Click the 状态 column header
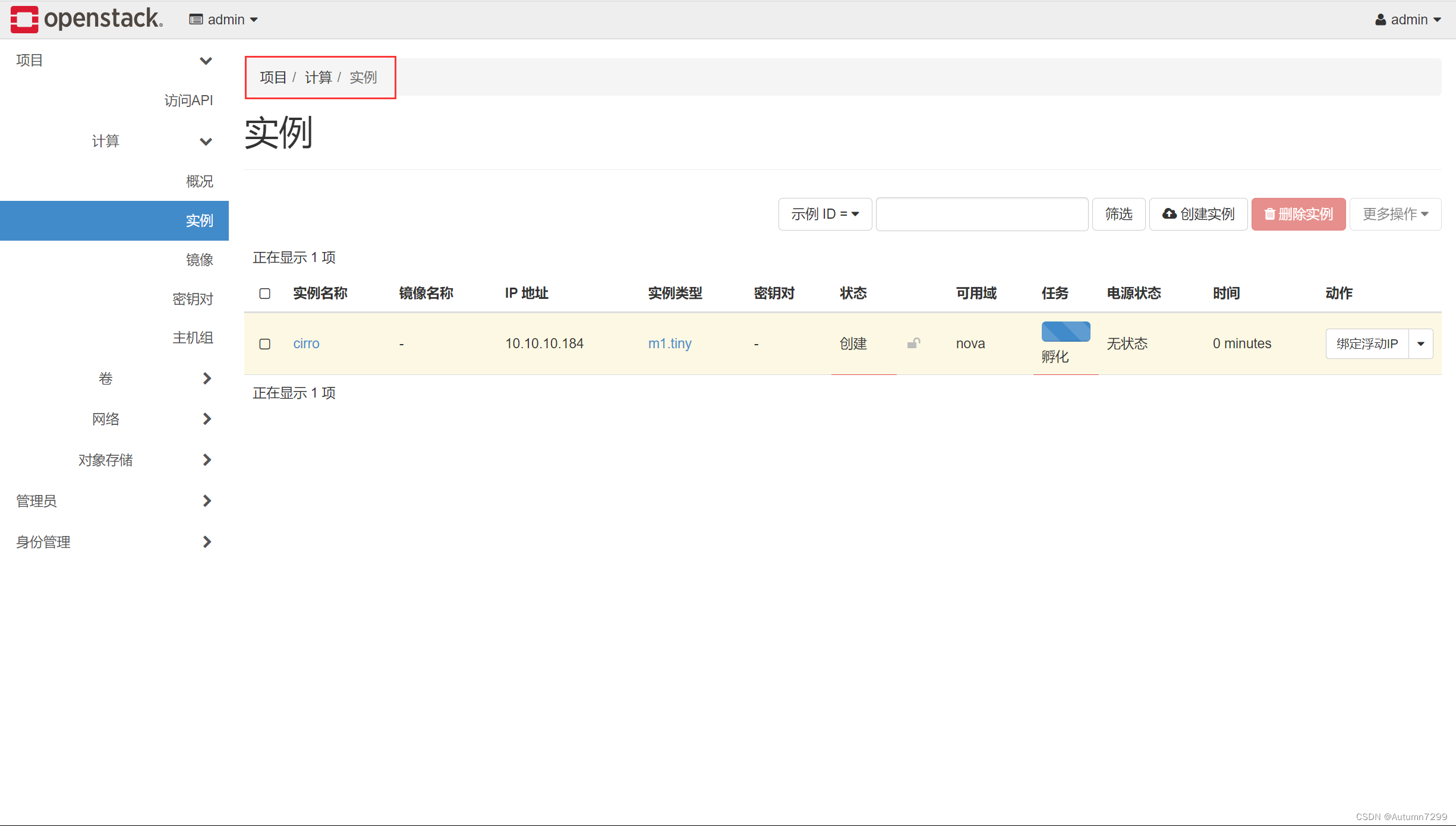The image size is (1456, 826). click(853, 293)
